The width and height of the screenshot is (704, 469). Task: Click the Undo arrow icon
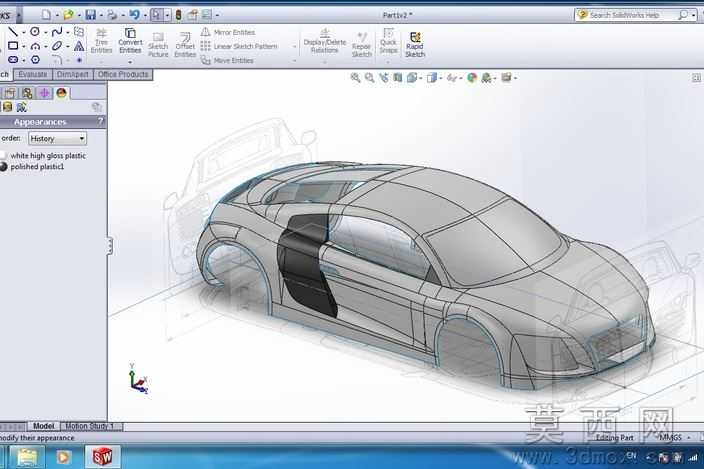[x=134, y=15]
